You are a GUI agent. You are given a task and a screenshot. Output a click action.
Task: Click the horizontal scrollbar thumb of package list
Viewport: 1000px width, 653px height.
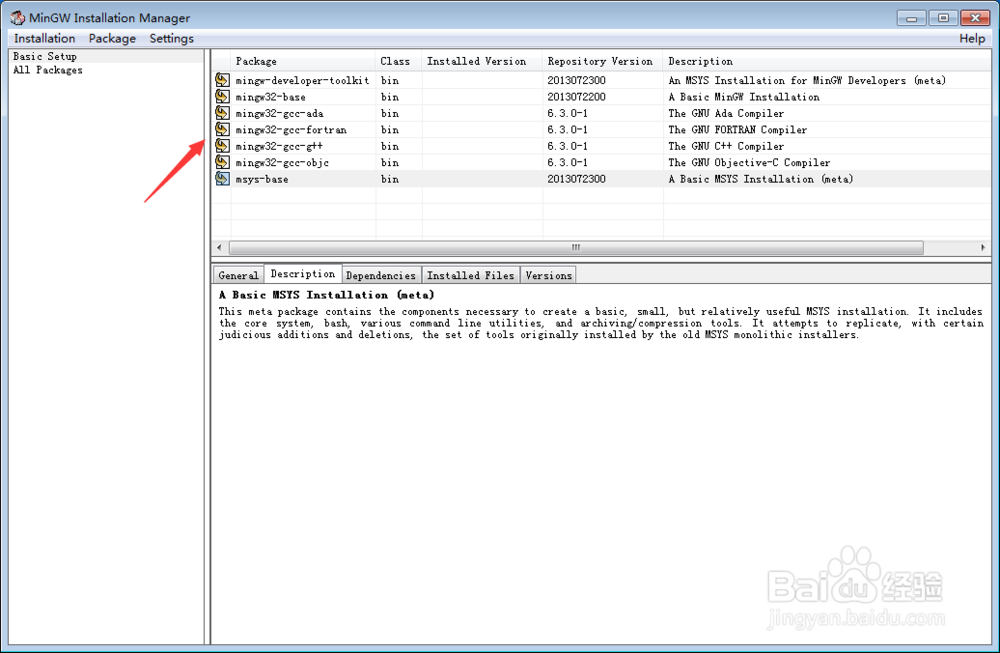pyautogui.click(x=576, y=247)
